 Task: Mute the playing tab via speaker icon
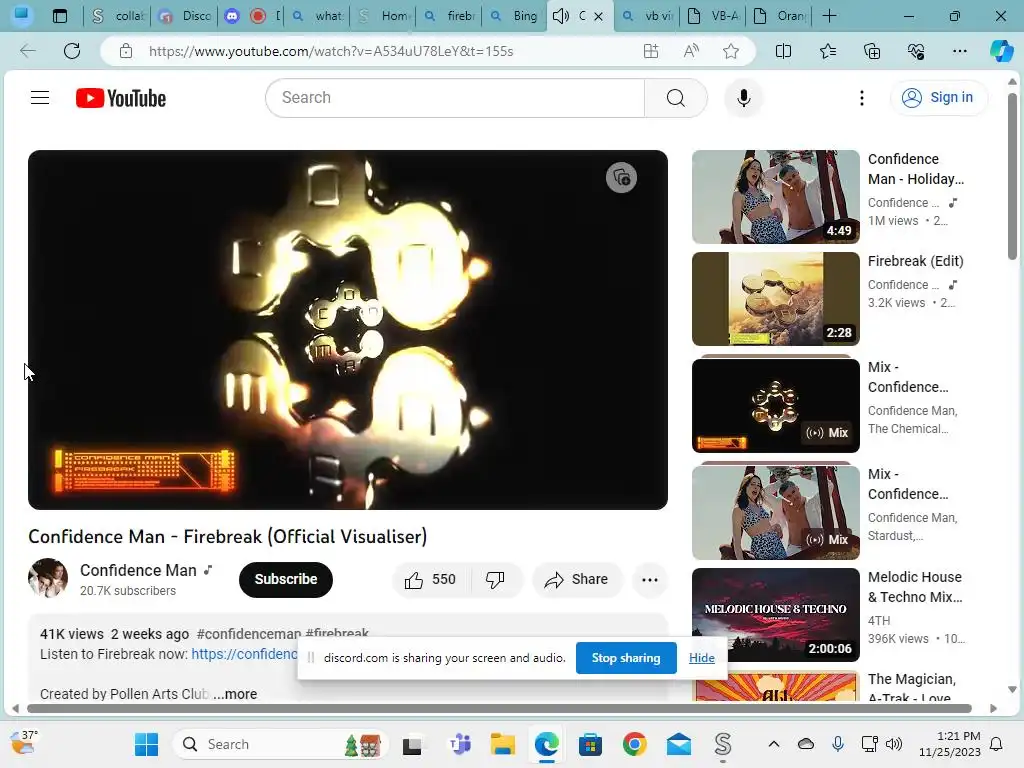pyautogui.click(x=560, y=16)
